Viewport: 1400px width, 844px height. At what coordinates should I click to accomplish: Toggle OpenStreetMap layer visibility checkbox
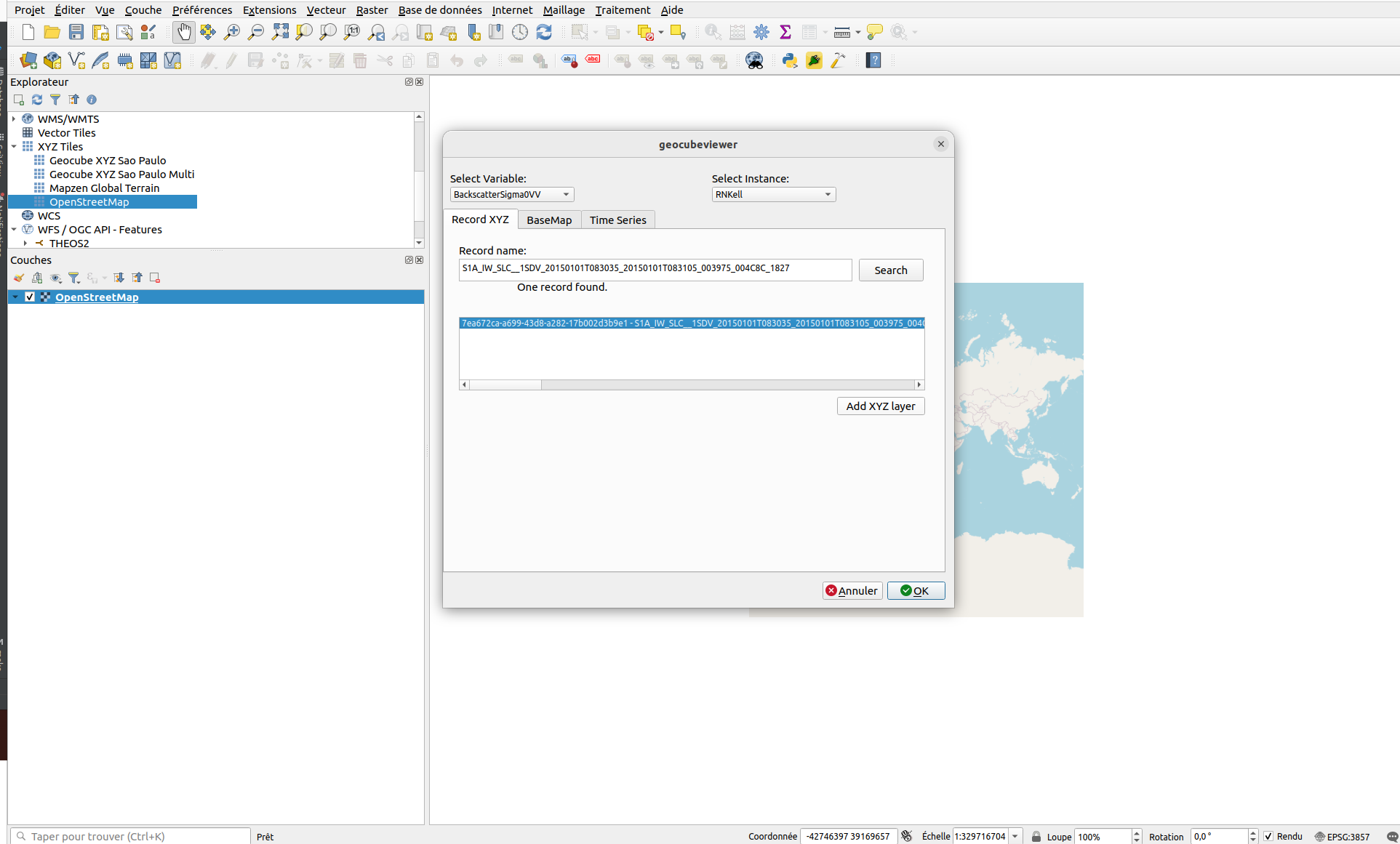tap(30, 297)
